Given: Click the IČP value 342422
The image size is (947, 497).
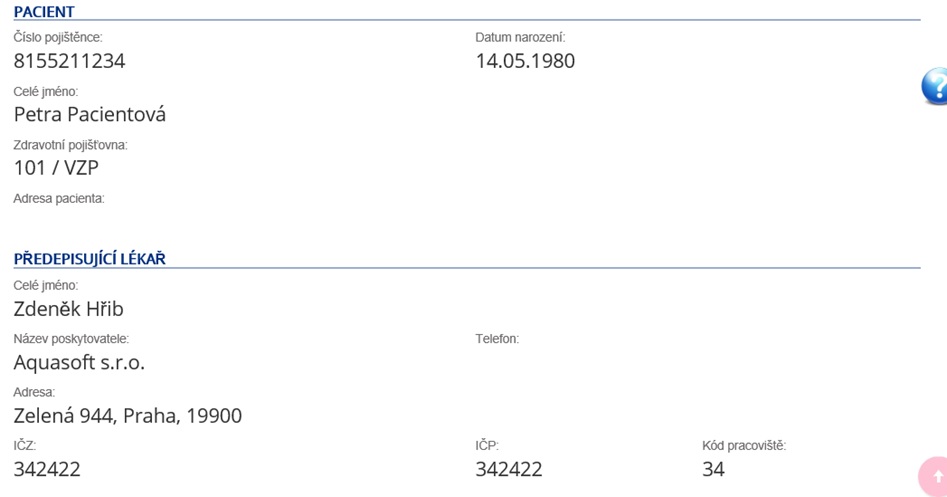Looking at the screenshot, I should click(509, 469).
